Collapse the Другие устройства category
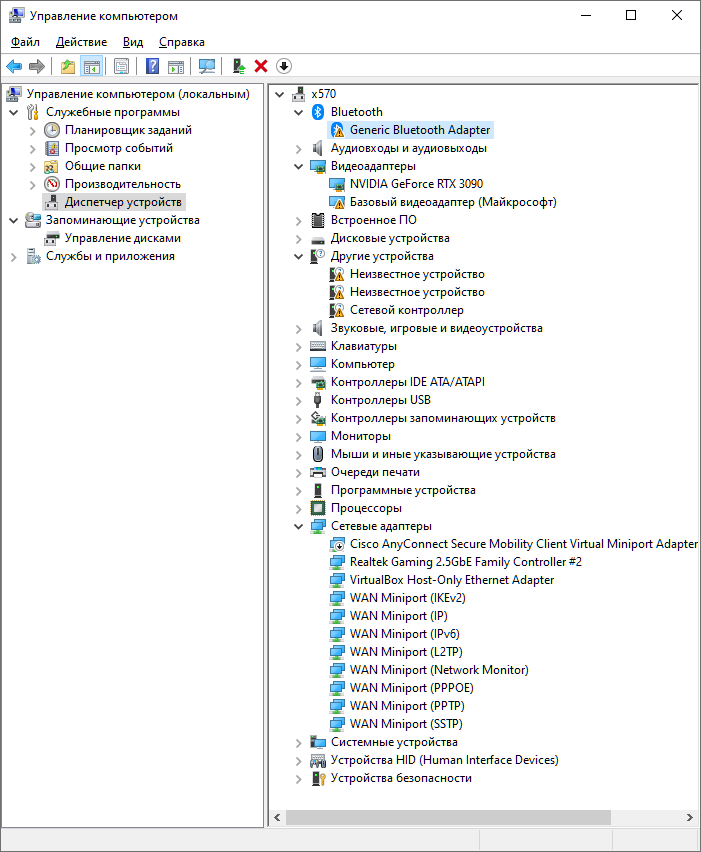701x852 pixels. [x=298, y=256]
